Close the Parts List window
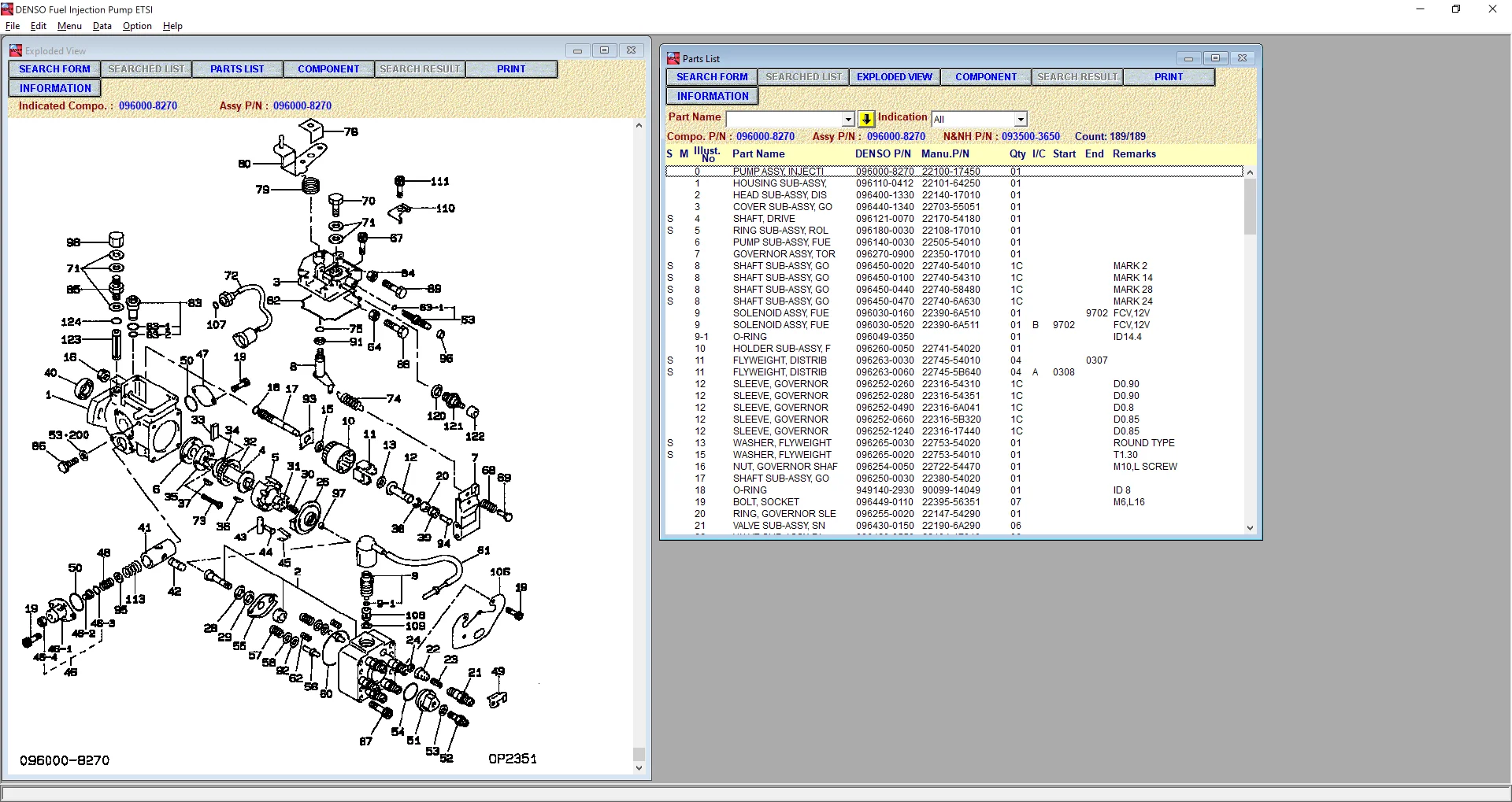The height and width of the screenshot is (802, 1512). click(1242, 58)
